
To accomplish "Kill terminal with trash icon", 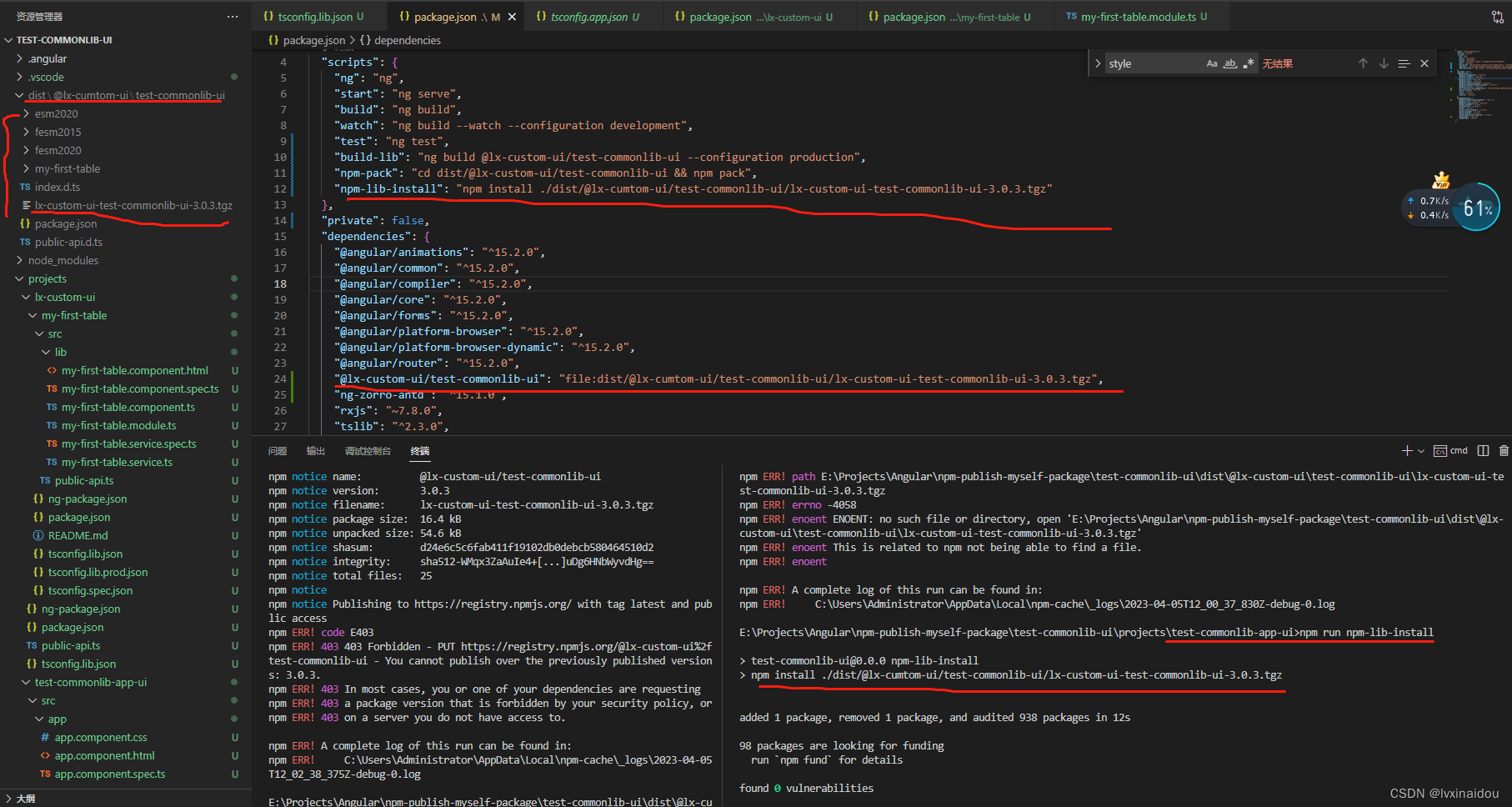I will pos(1504,451).
